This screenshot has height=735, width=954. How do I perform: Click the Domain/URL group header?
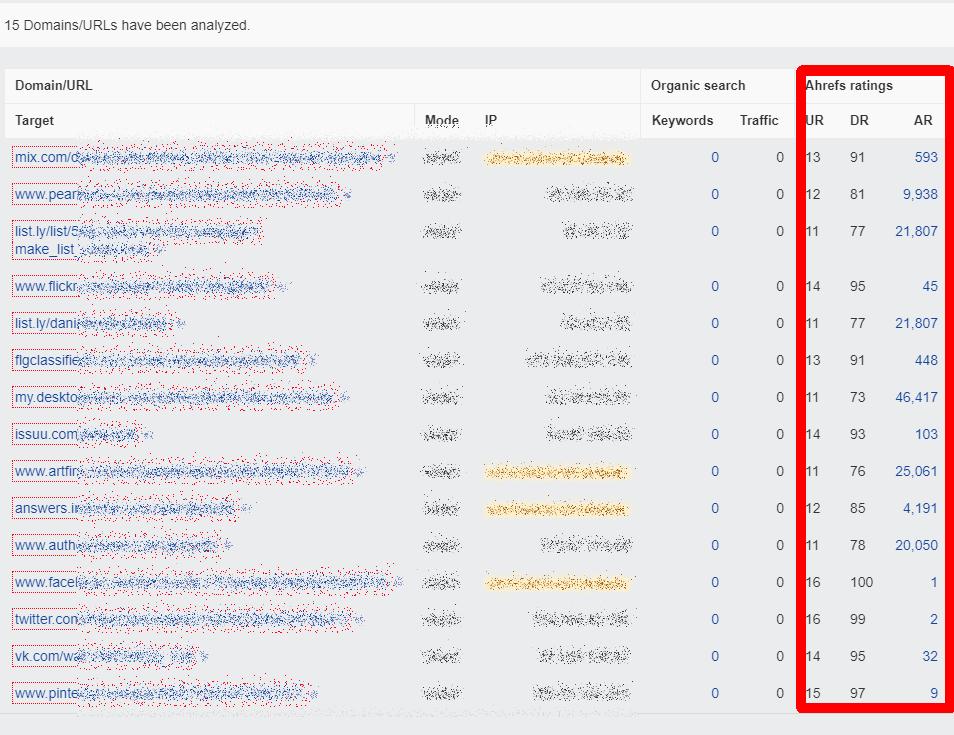tap(54, 86)
